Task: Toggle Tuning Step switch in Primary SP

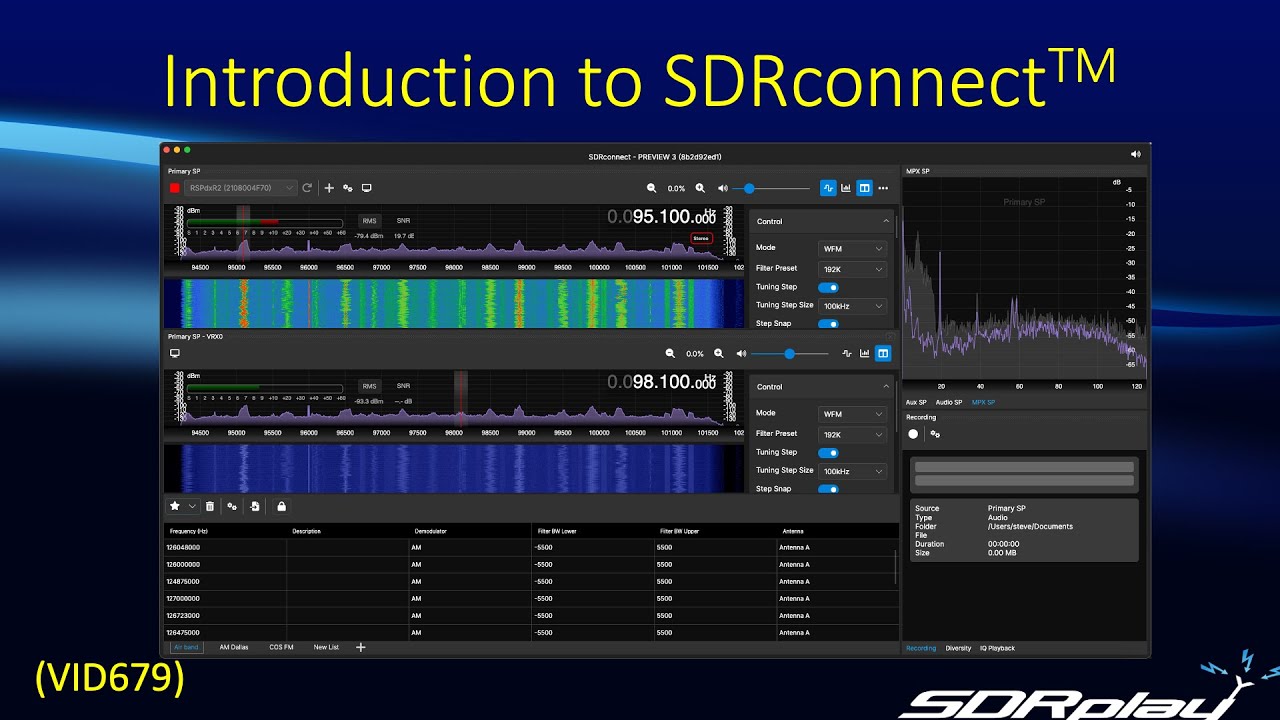Action: pos(828,287)
